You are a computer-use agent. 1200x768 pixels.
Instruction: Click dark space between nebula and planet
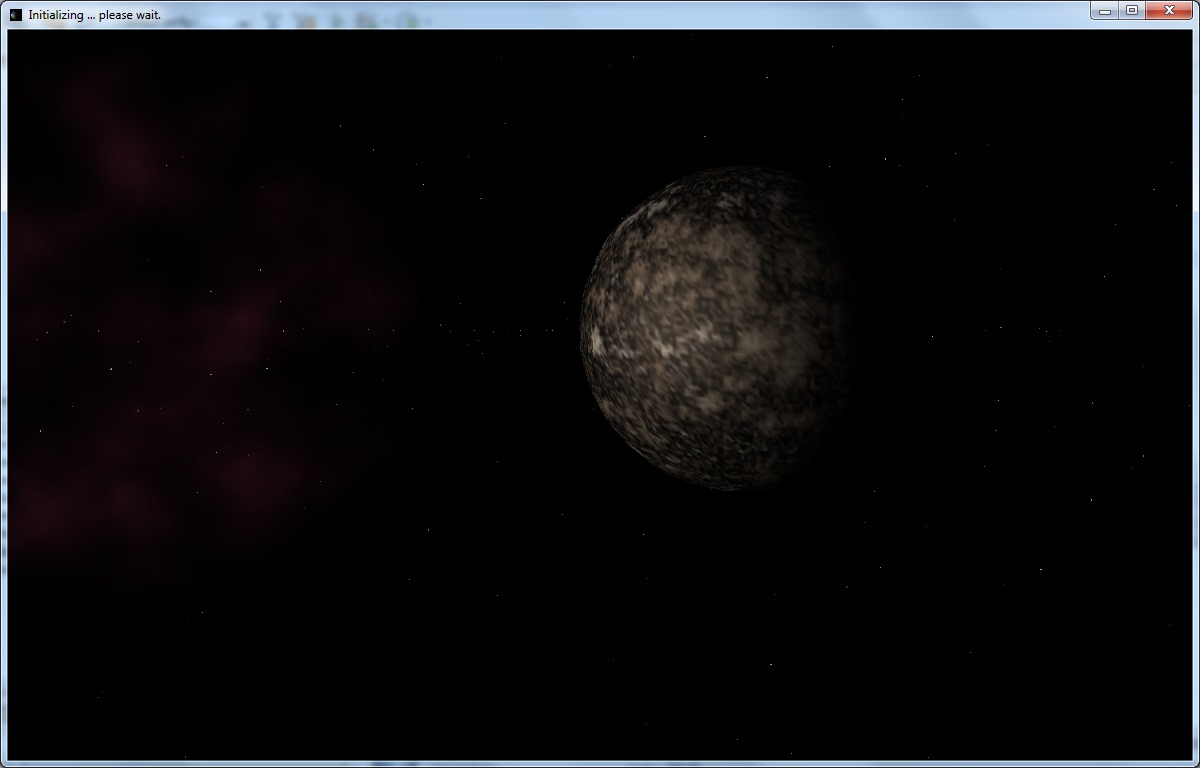[490, 330]
